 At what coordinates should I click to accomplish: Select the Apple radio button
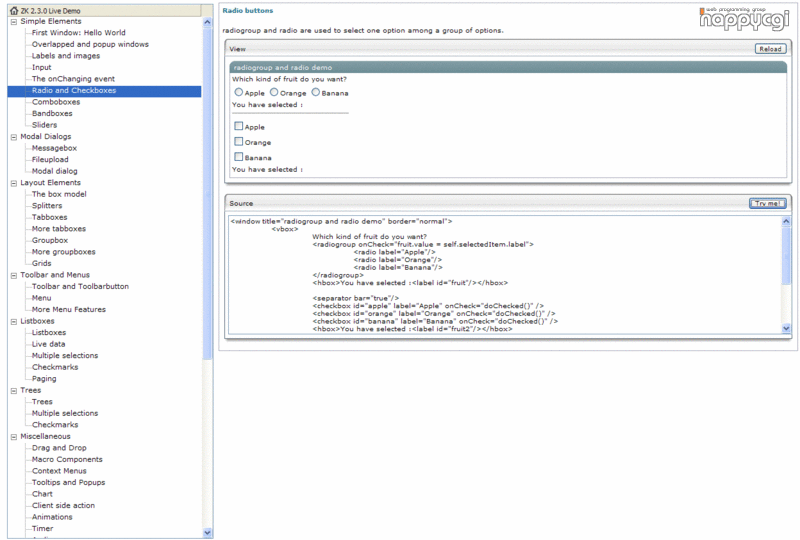tap(238, 92)
